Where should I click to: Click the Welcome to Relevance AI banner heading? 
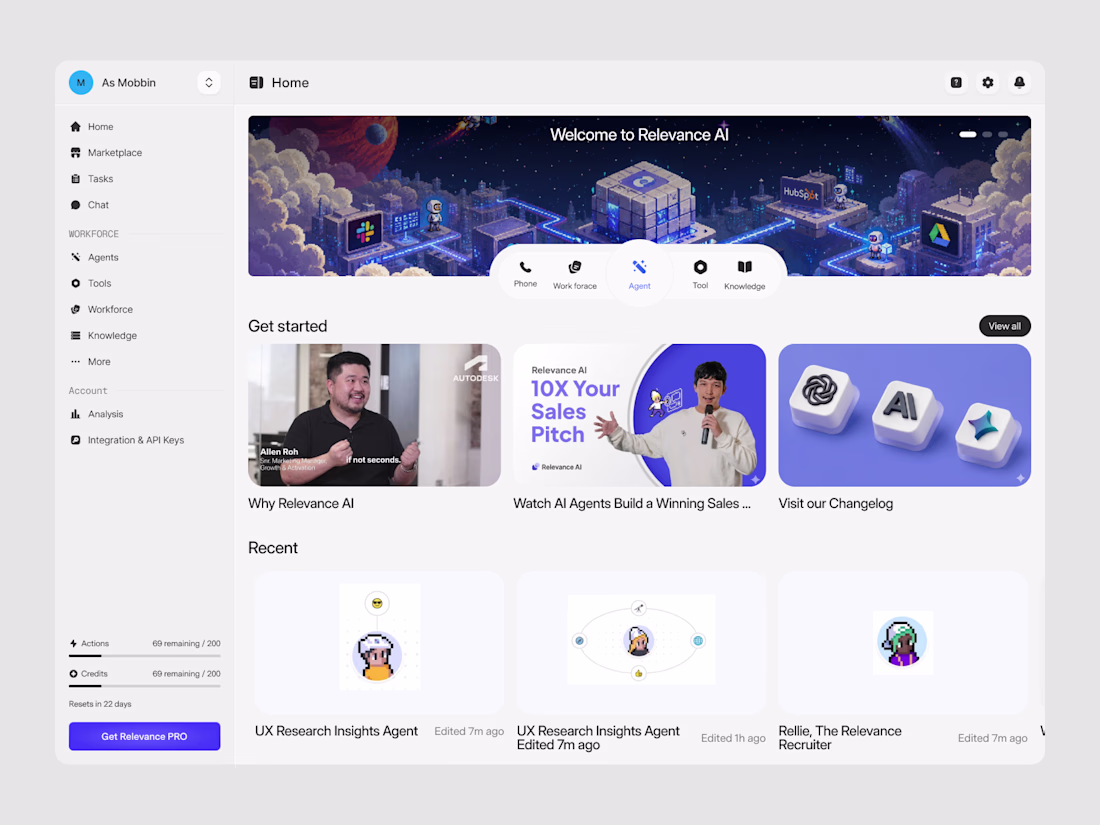click(639, 135)
